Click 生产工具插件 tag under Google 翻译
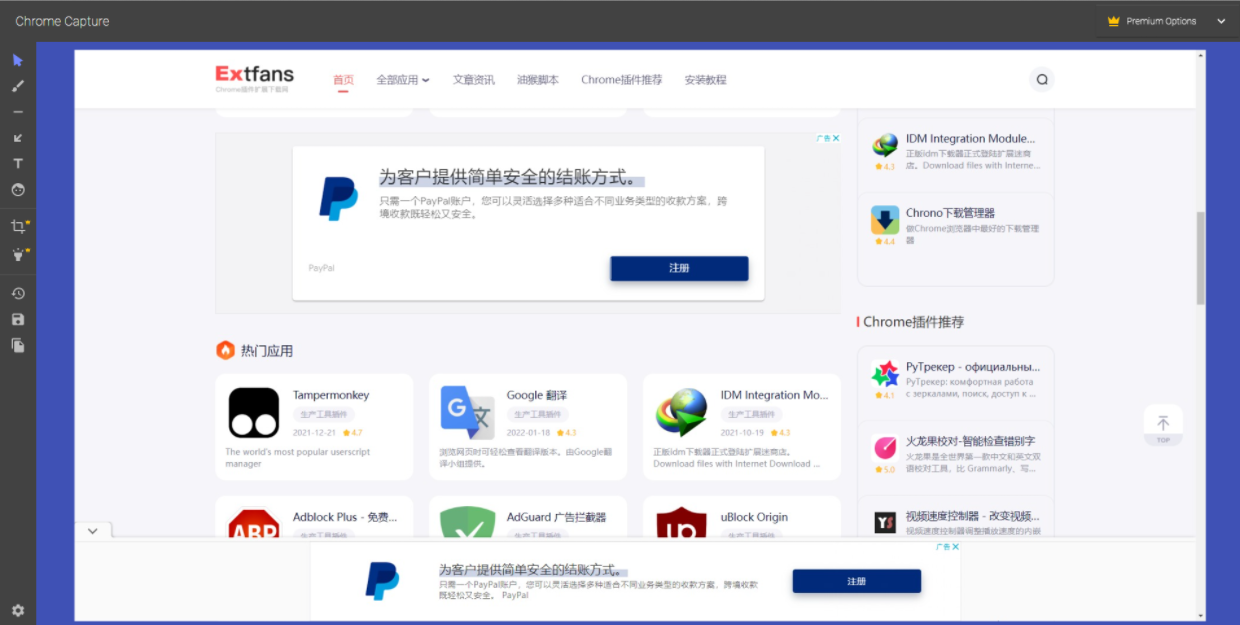This screenshot has height=625, width=1240. point(537,414)
